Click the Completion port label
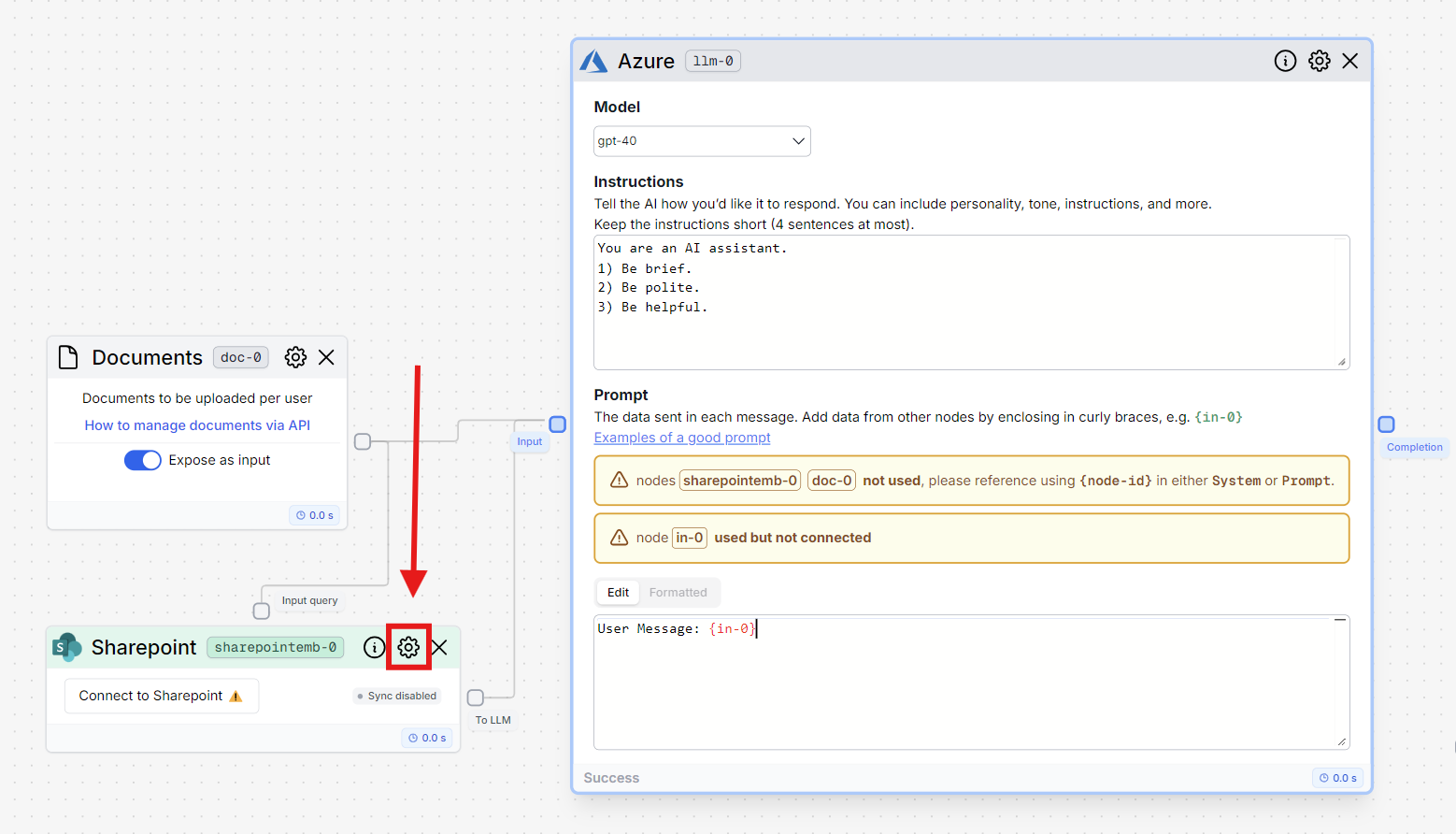 pos(1415,447)
